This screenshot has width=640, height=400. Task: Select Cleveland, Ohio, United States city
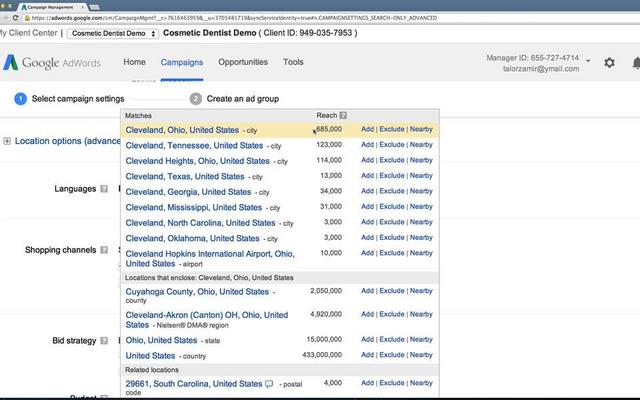182,130
